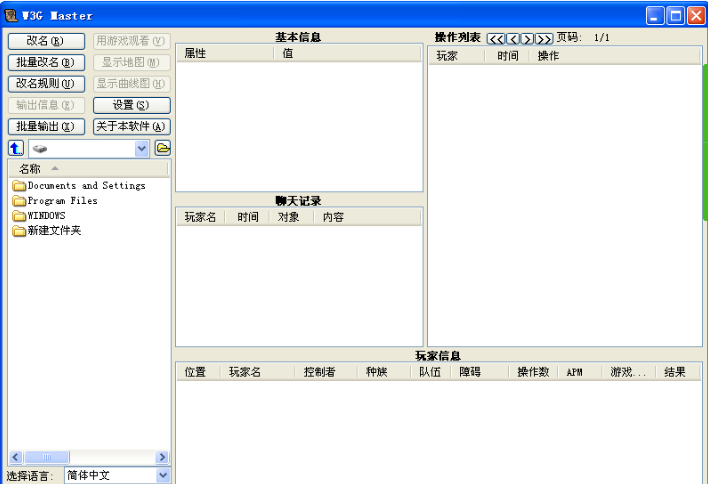
Task: Close the W3G Master window
Action: pos(696,16)
